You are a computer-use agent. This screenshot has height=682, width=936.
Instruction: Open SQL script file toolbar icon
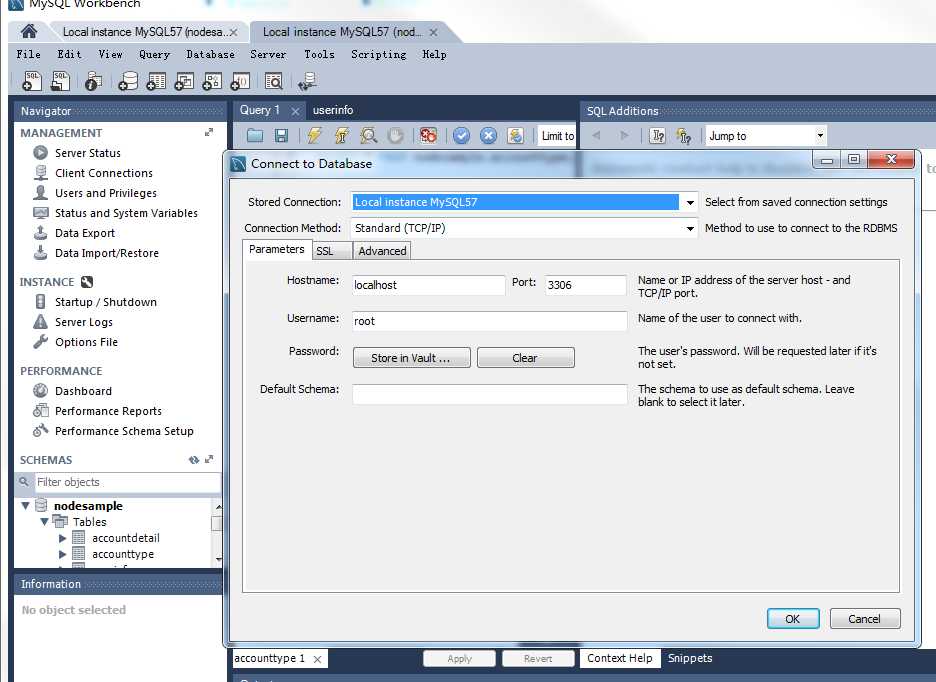click(x=60, y=81)
